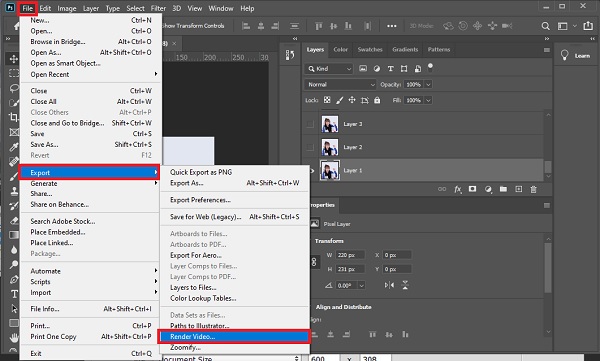The height and width of the screenshot is (361, 600).
Task: Open the Kind filter dropdown
Action: pyautogui.click(x=329, y=69)
